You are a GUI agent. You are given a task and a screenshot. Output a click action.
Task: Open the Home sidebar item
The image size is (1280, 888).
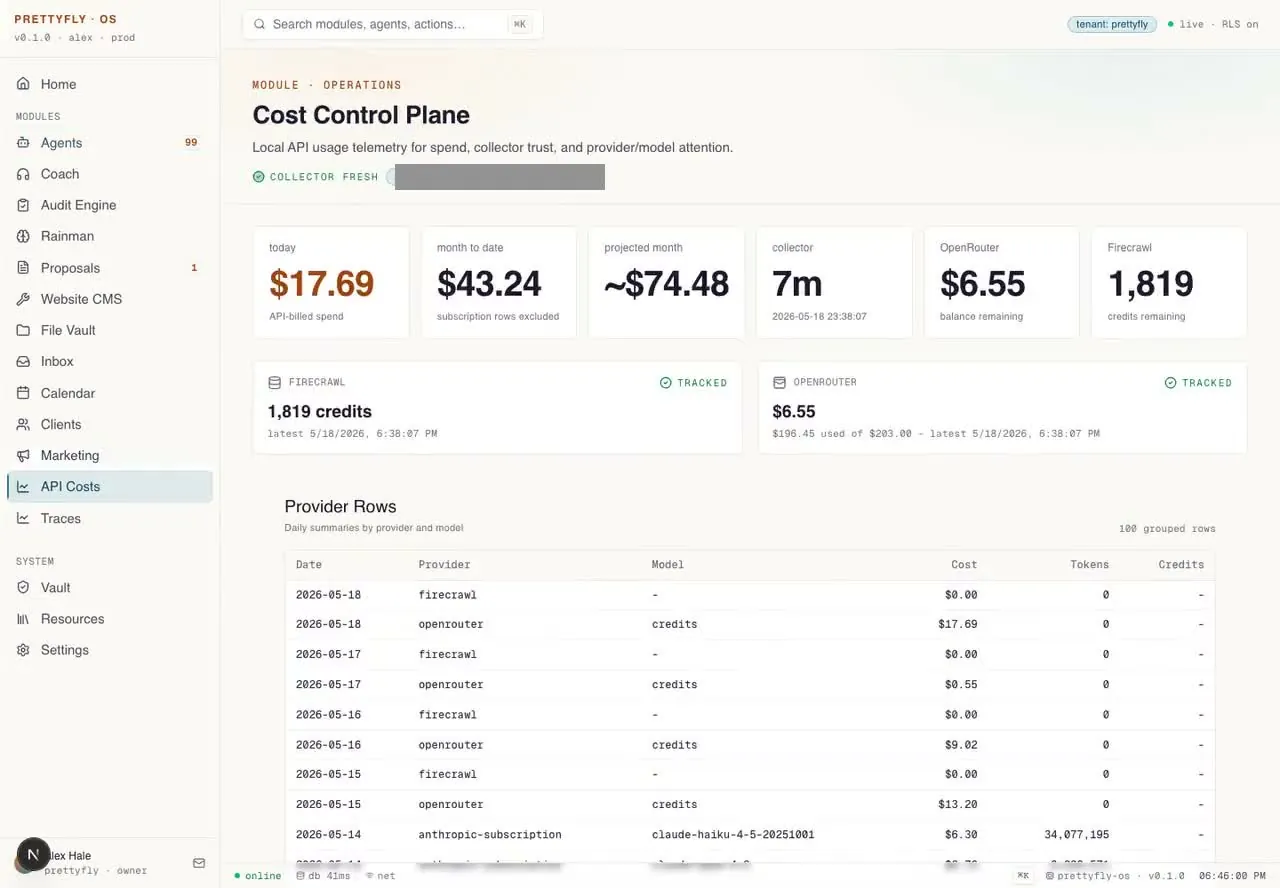(x=110, y=84)
